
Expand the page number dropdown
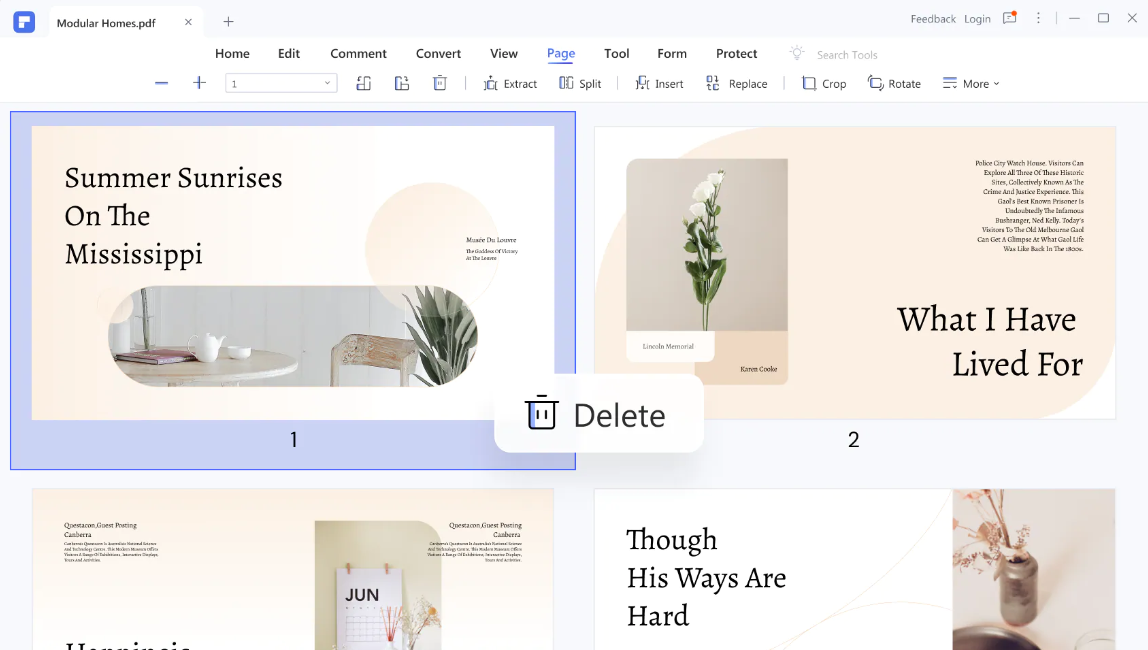coord(327,84)
